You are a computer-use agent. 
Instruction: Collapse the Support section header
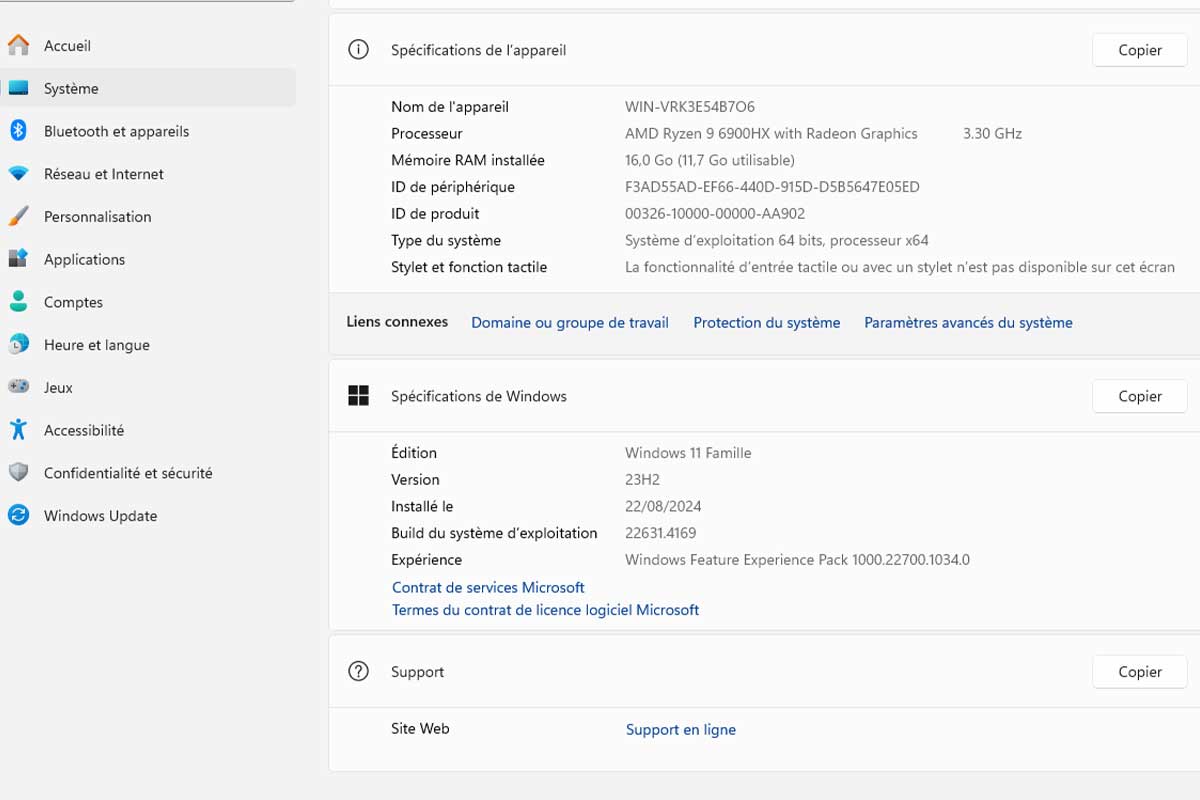coord(764,672)
